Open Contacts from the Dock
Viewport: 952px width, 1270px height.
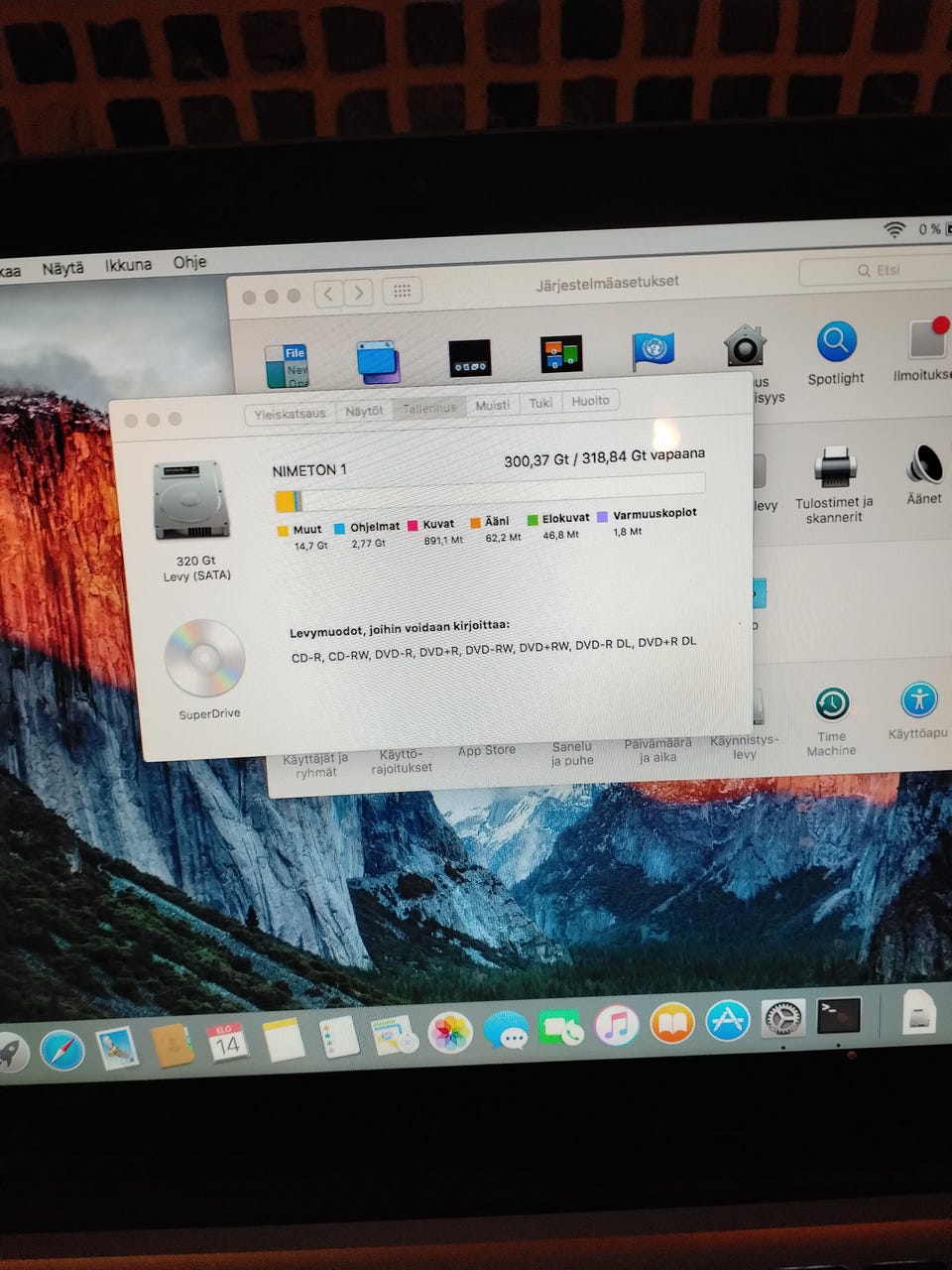173,1045
